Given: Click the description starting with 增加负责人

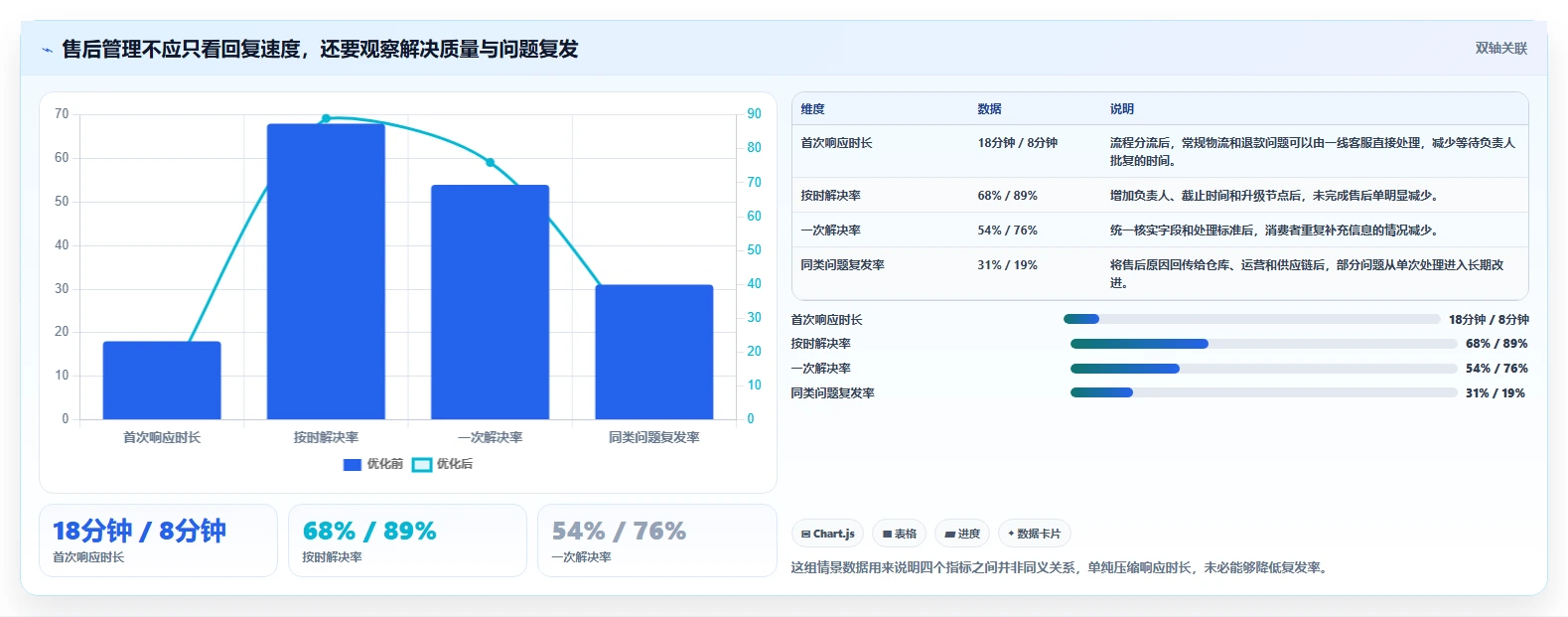Looking at the screenshot, I should point(1273,196).
